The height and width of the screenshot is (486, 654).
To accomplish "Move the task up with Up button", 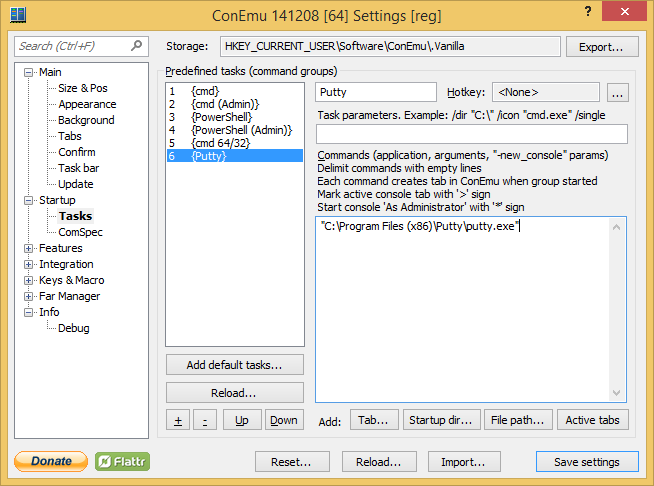I will tap(241, 420).
